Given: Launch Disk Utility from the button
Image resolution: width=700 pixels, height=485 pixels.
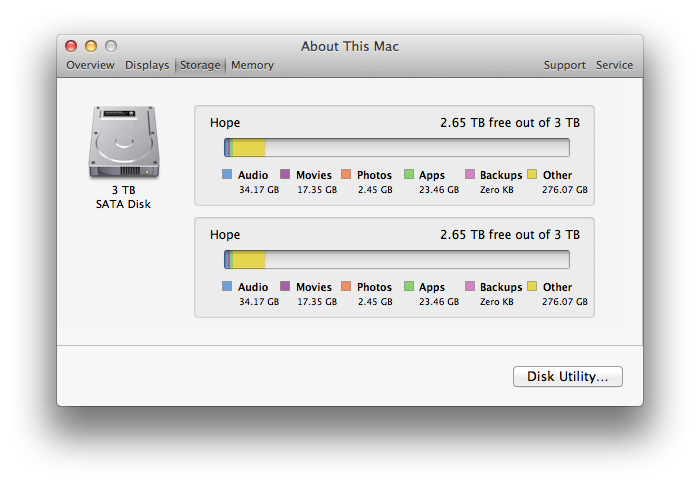Looking at the screenshot, I should tap(567, 376).
